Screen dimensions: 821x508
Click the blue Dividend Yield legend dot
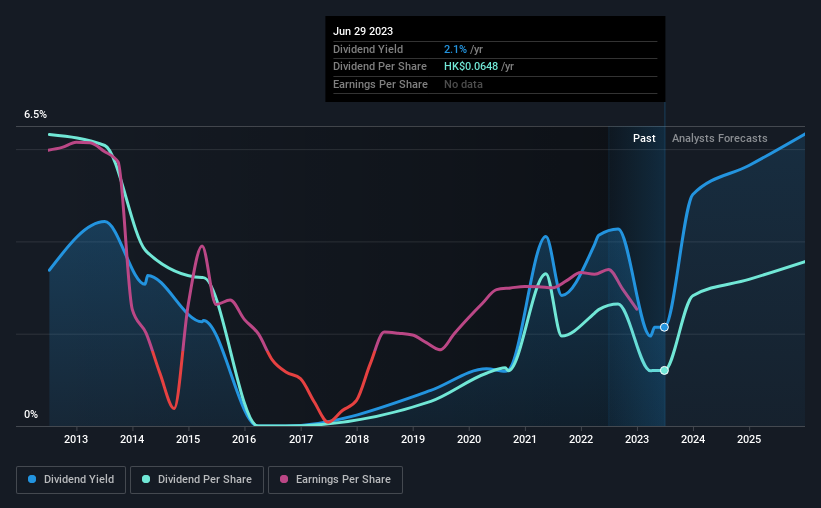[x=32, y=479]
